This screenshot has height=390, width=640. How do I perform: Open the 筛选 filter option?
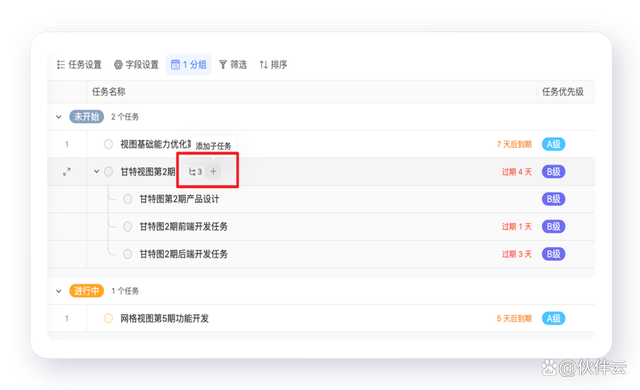tap(233, 64)
